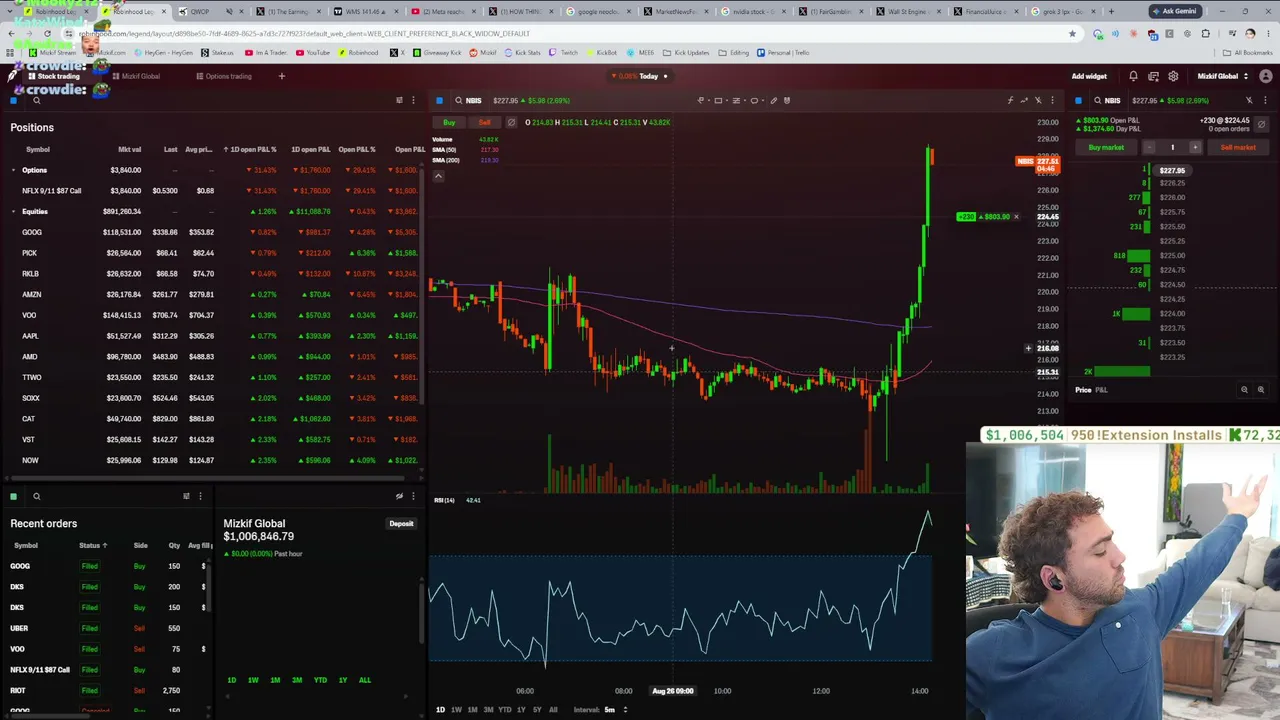The width and height of the screenshot is (1280, 720).
Task: Select the ellipse shape drawing tool
Action: coord(754,100)
